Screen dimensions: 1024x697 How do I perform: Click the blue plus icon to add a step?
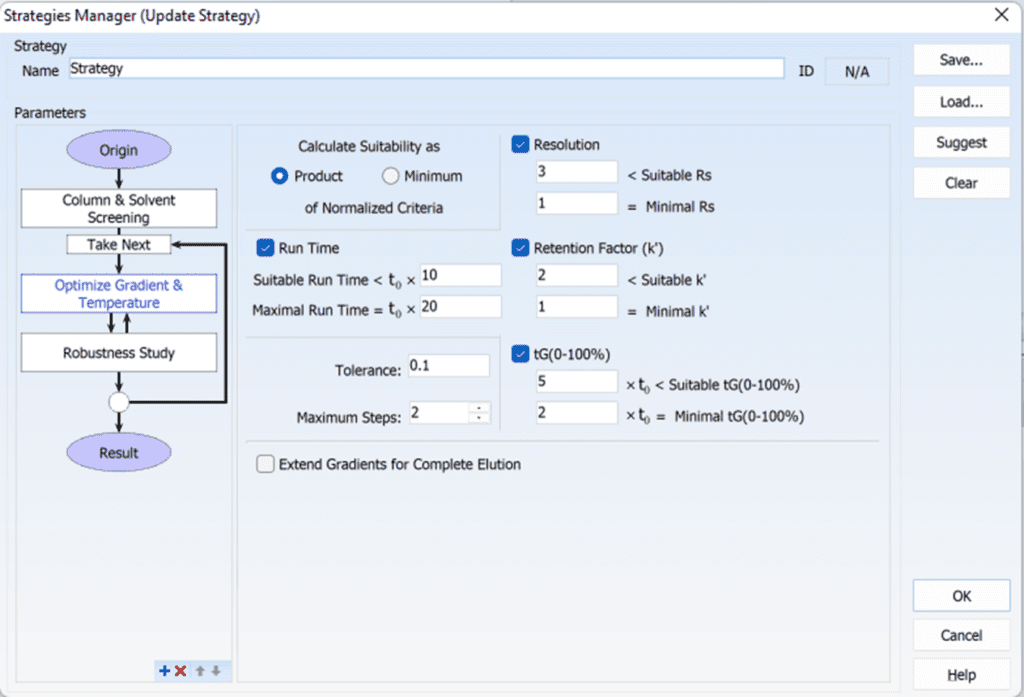pos(164,671)
